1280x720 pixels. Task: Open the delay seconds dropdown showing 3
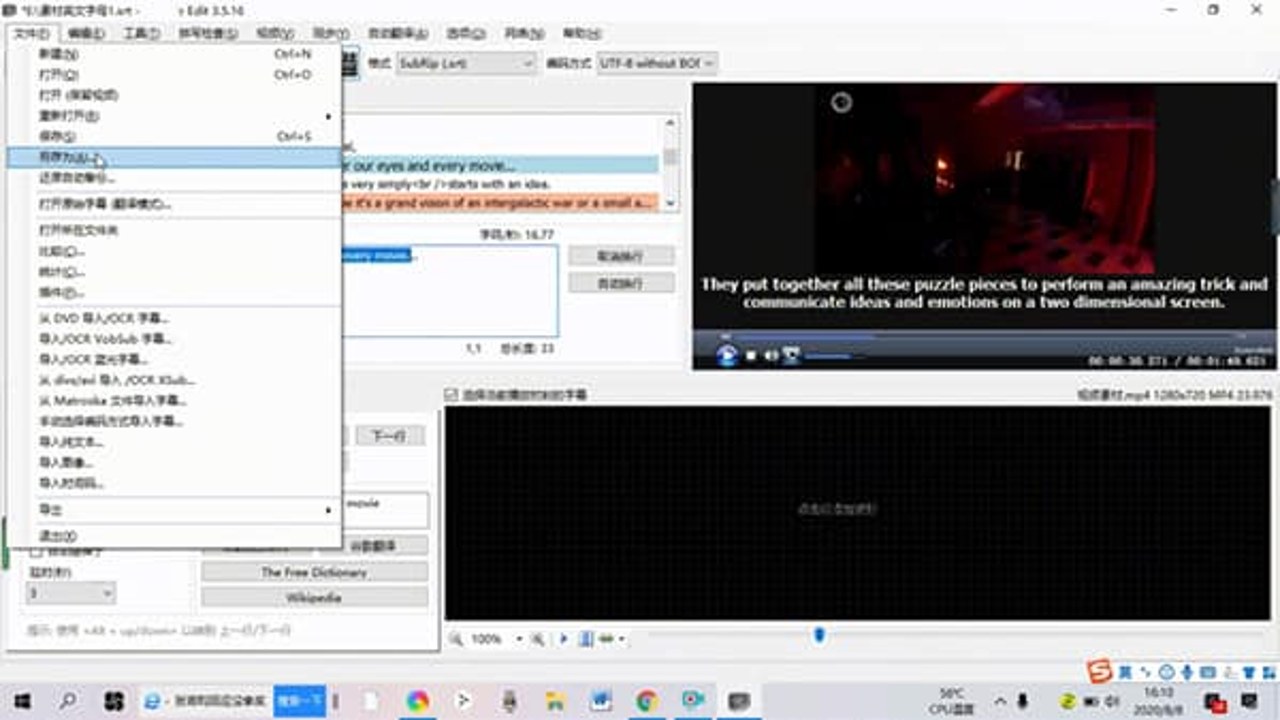pyautogui.click(x=70, y=593)
